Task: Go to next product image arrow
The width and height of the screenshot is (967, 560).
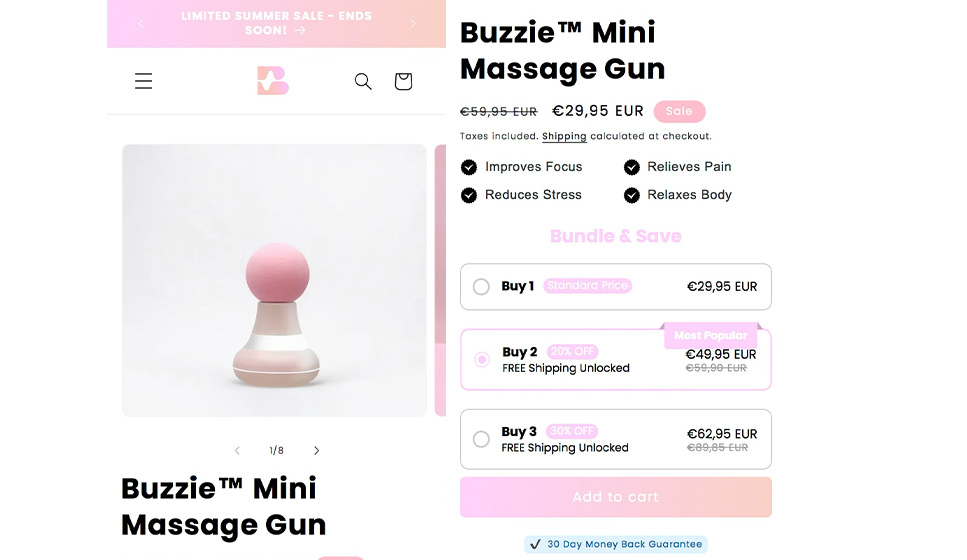Action: coord(316,450)
